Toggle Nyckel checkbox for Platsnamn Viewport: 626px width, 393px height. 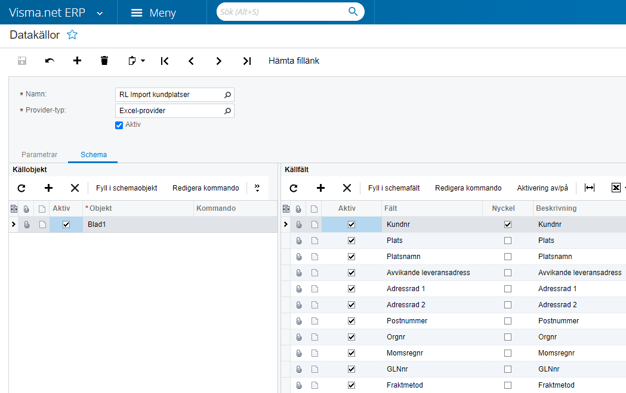pos(508,256)
